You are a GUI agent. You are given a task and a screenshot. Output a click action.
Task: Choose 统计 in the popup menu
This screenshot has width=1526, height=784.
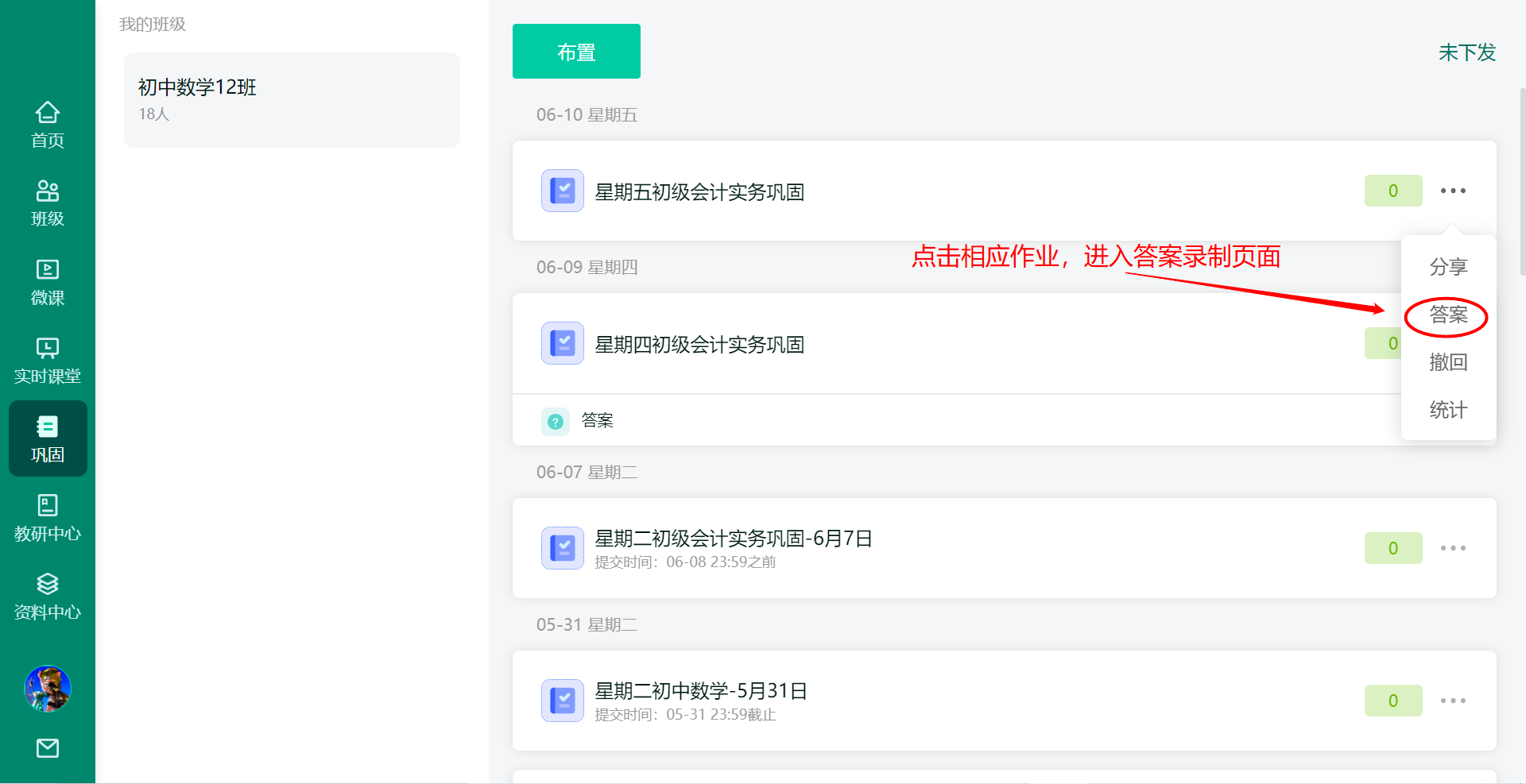pos(1448,410)
